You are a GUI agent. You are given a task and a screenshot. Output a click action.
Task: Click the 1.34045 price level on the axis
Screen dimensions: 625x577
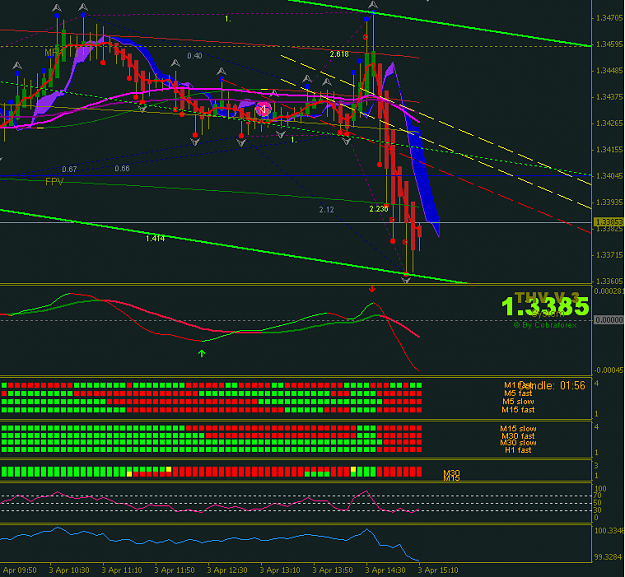[x=609, y=176]
